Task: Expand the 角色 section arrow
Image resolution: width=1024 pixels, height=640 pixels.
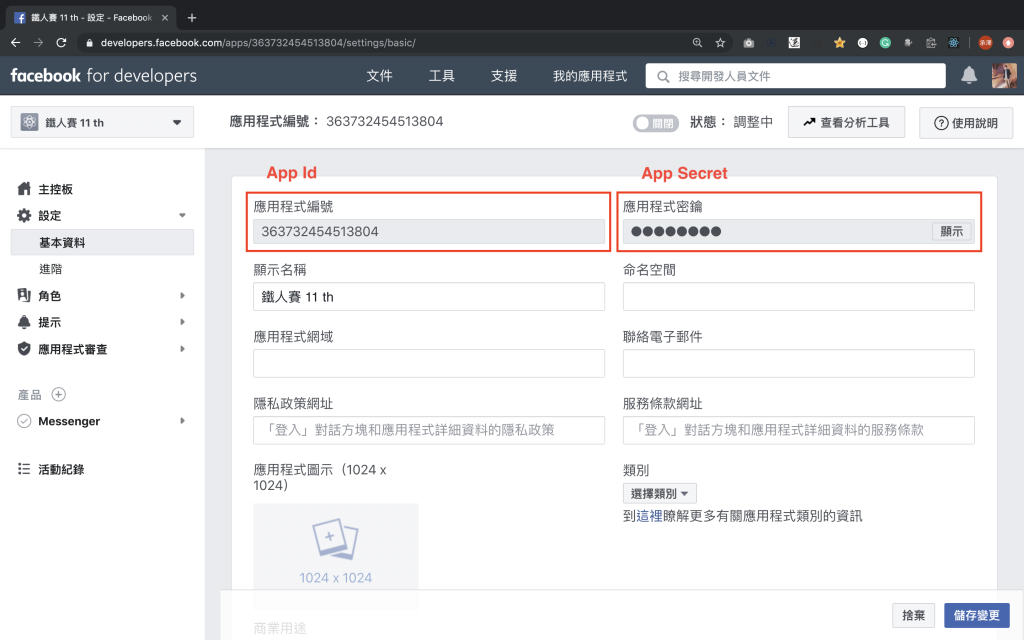Action: click(x=182, y=295)
